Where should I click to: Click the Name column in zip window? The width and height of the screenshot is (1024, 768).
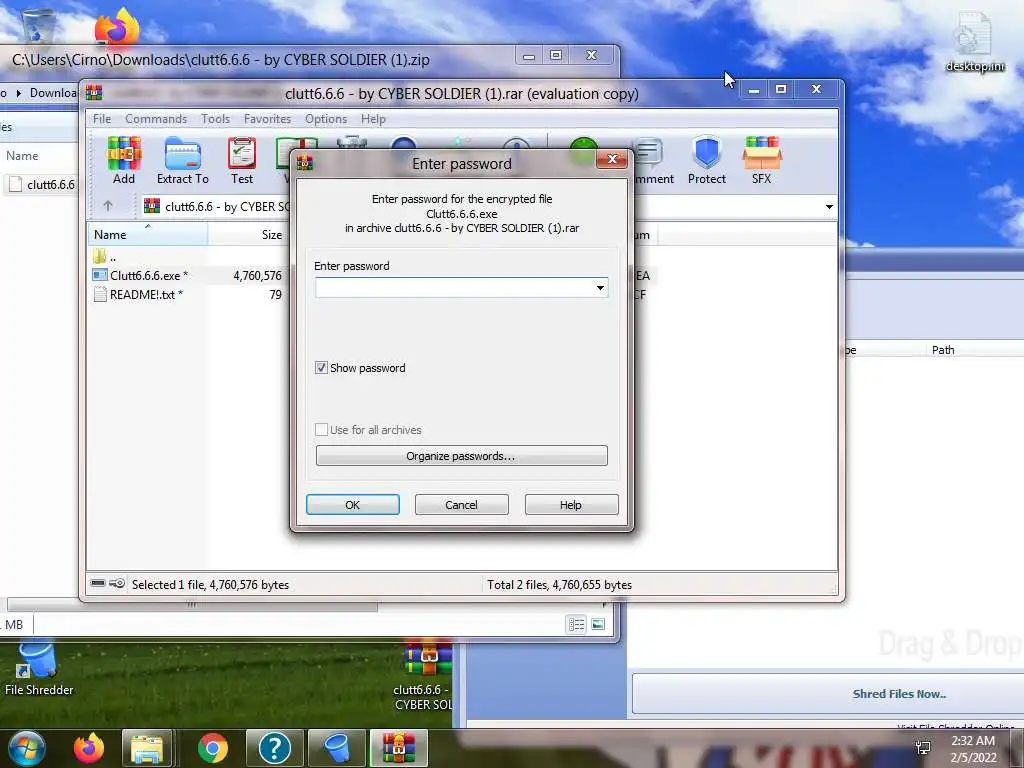coord(22,156)
